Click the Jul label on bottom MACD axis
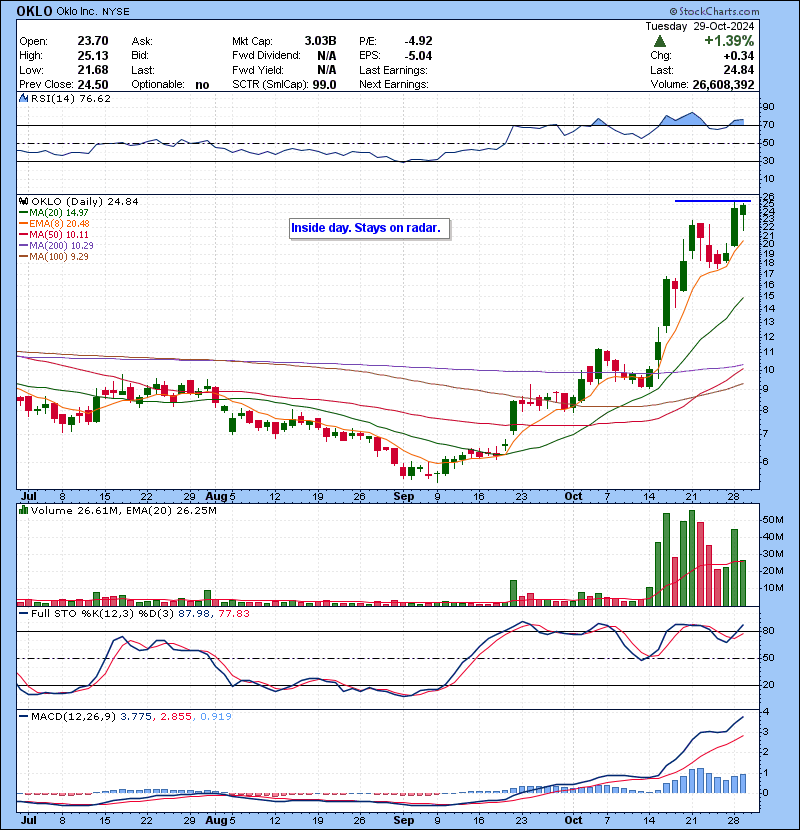The width and height of the screenshot is (800, 830). pyautogui.click(x=29, y=820)
